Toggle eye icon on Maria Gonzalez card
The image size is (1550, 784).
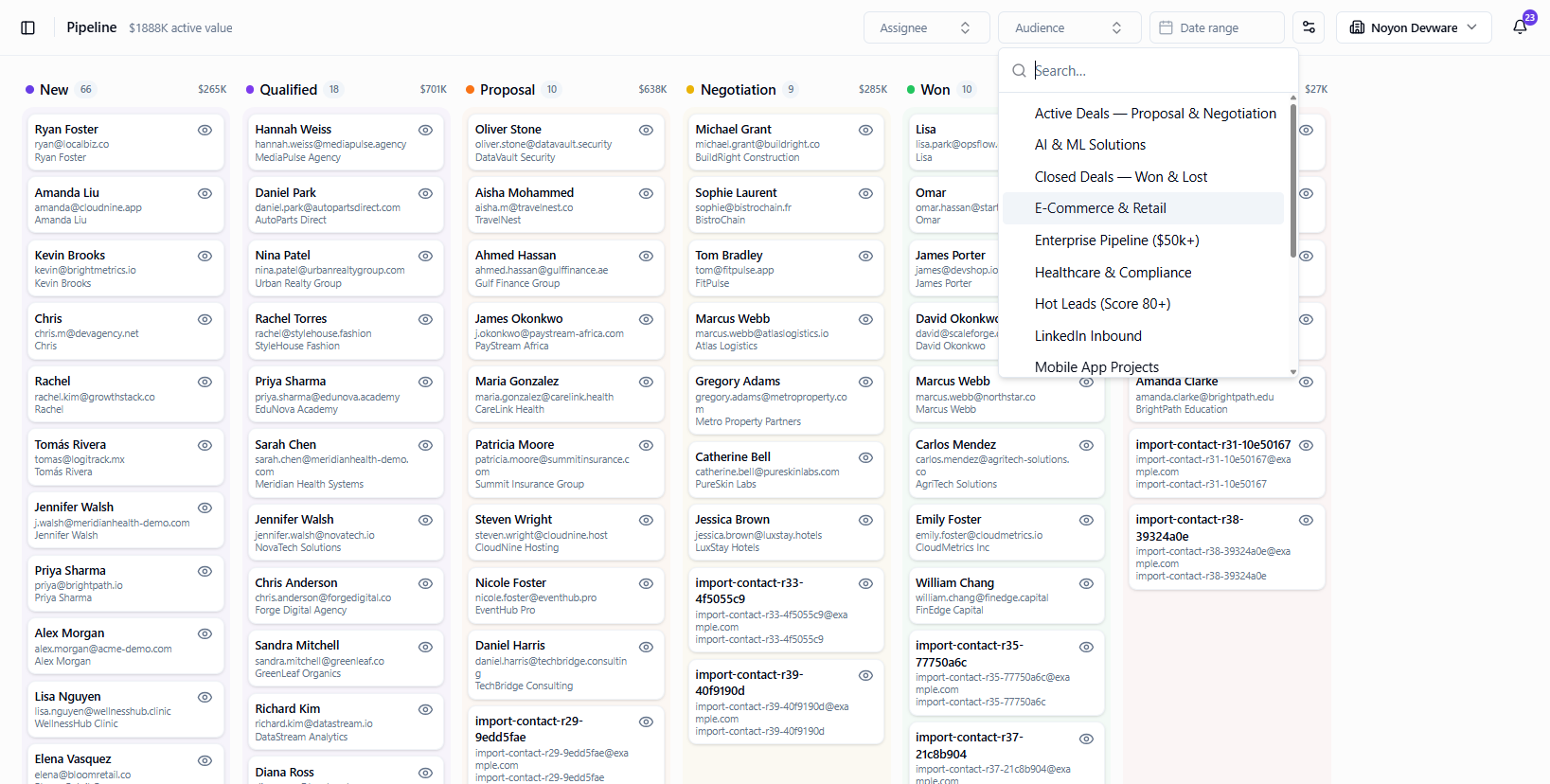[646, 382]
